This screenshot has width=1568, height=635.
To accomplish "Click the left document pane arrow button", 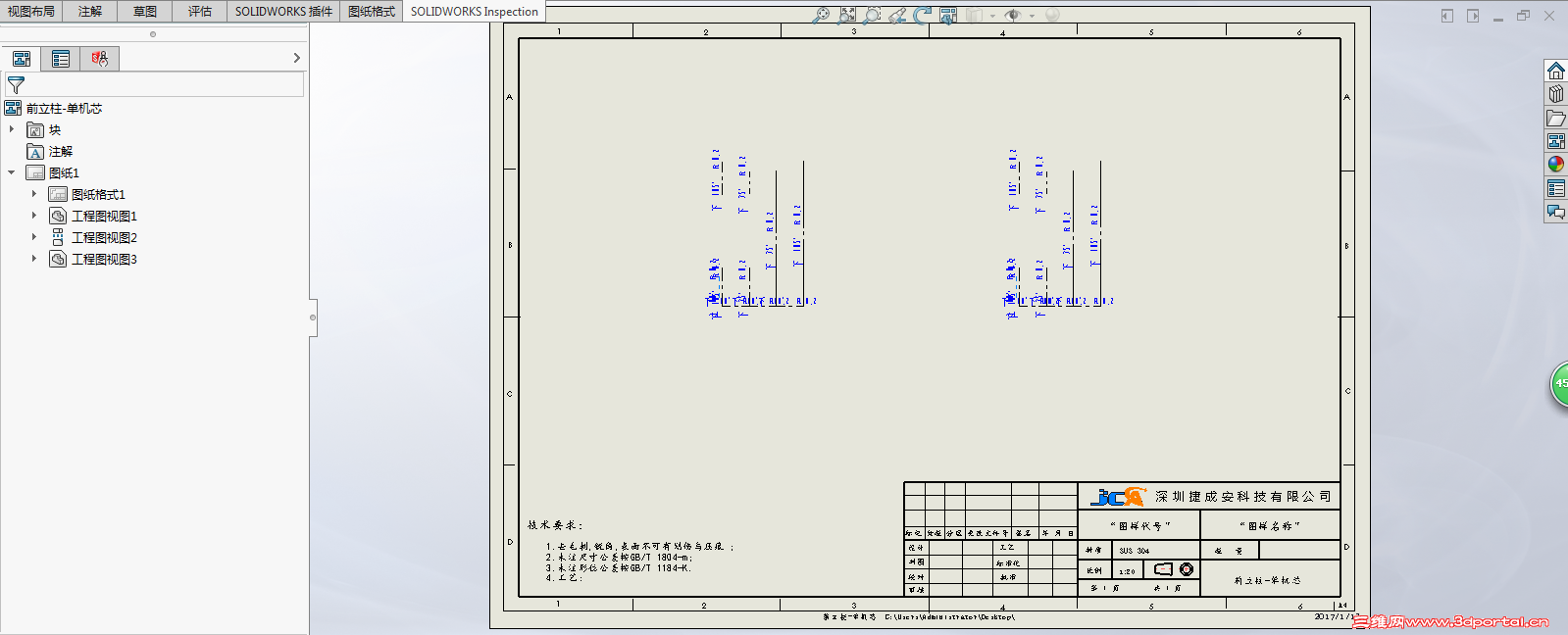I will click(x=1447, y=16).
